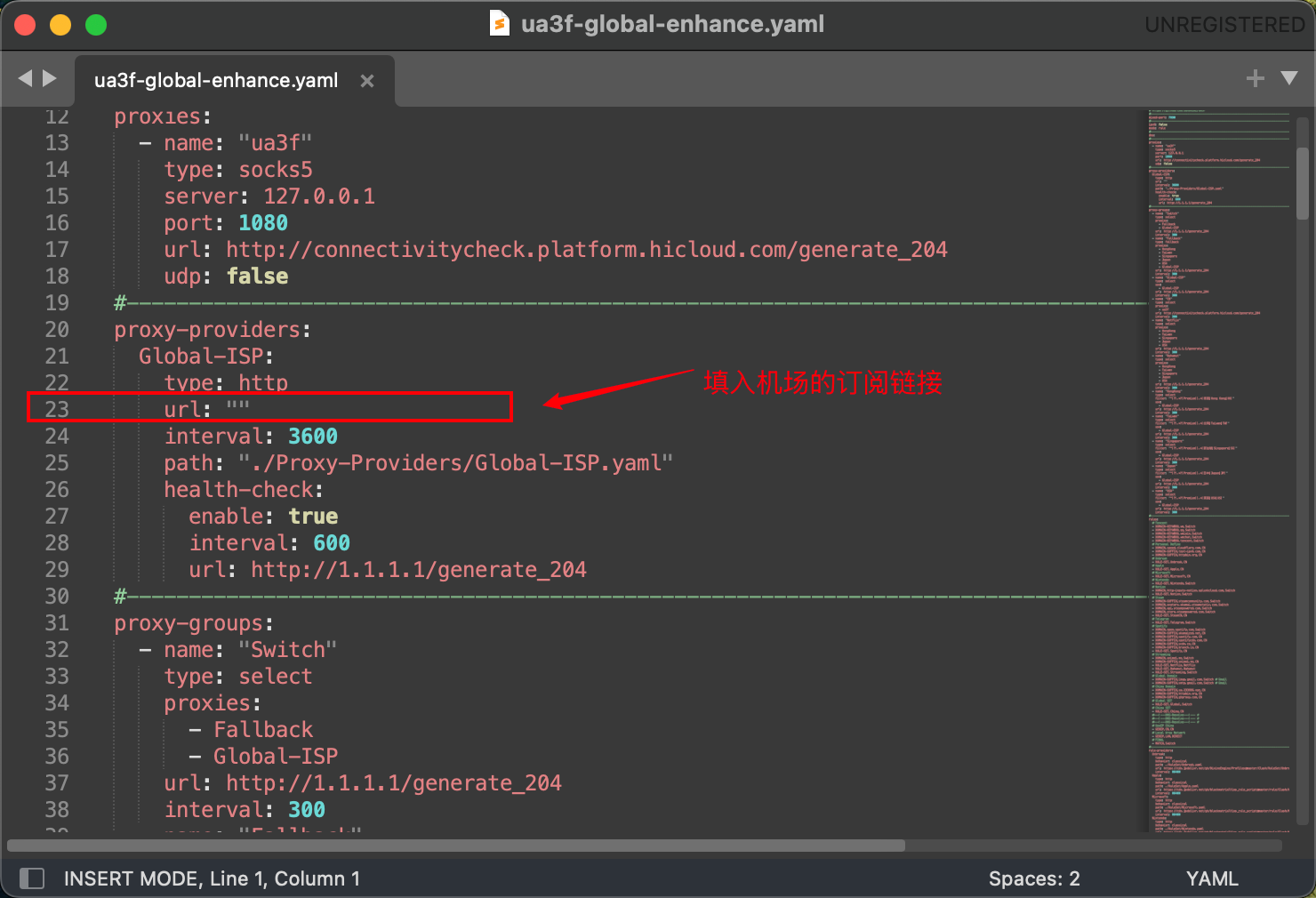Place cursor in empty url quotes line 23
The width and height of the screenshot is (1316, 898).
pos(237,409)
